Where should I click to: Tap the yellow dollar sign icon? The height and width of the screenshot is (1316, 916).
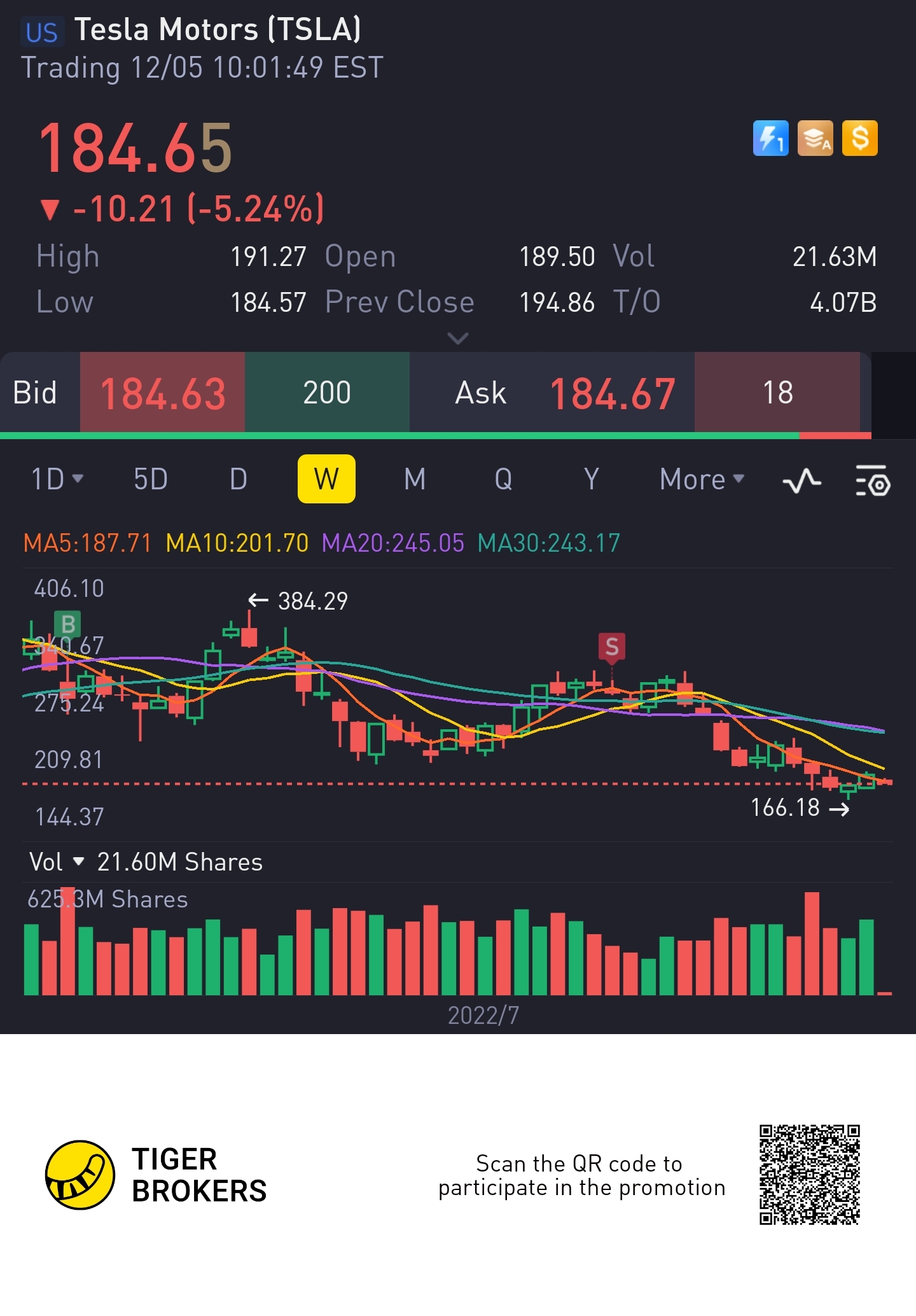click(859, 138)
